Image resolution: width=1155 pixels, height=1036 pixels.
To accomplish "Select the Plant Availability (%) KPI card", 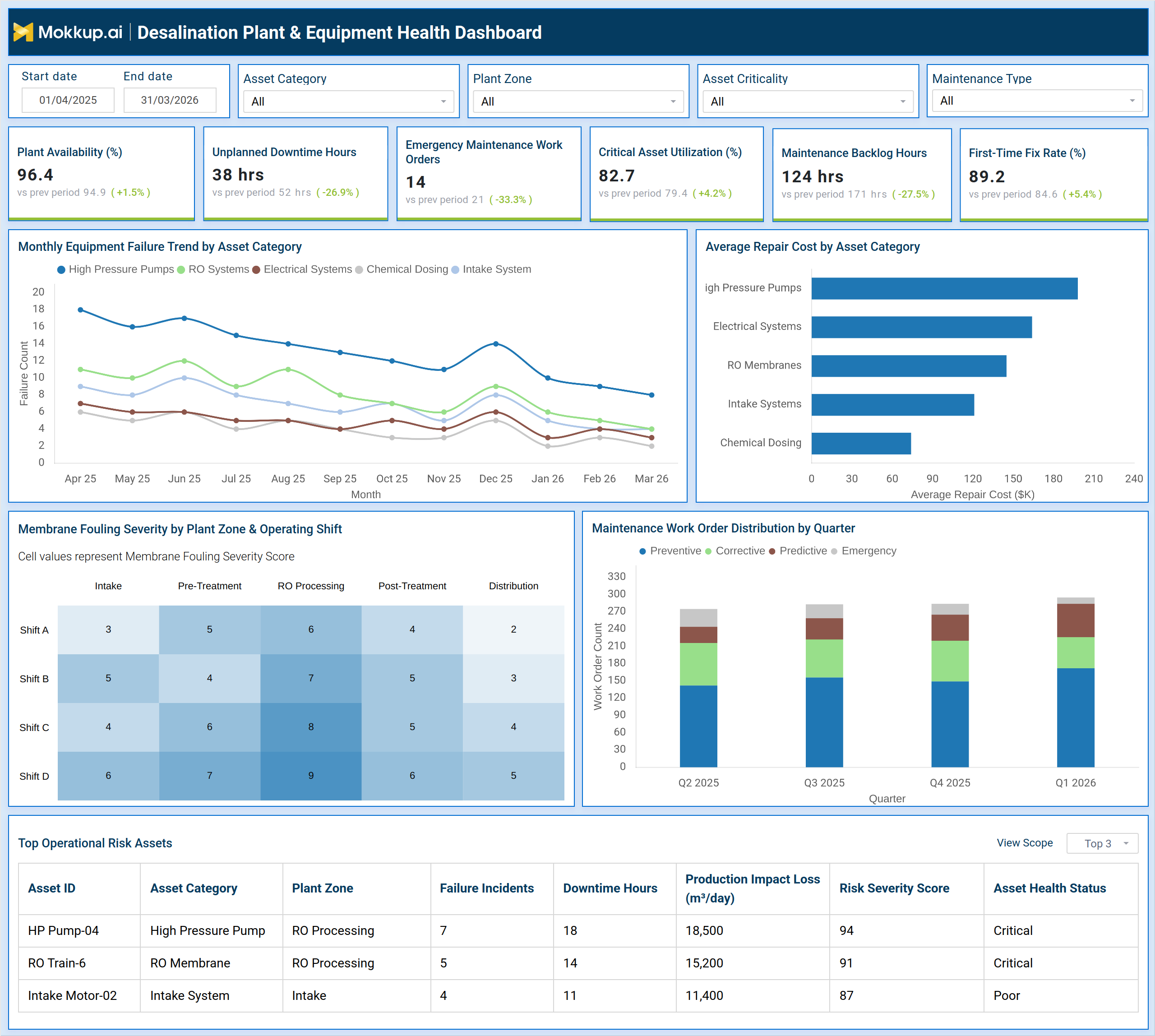I will click(x=102, y=174).
